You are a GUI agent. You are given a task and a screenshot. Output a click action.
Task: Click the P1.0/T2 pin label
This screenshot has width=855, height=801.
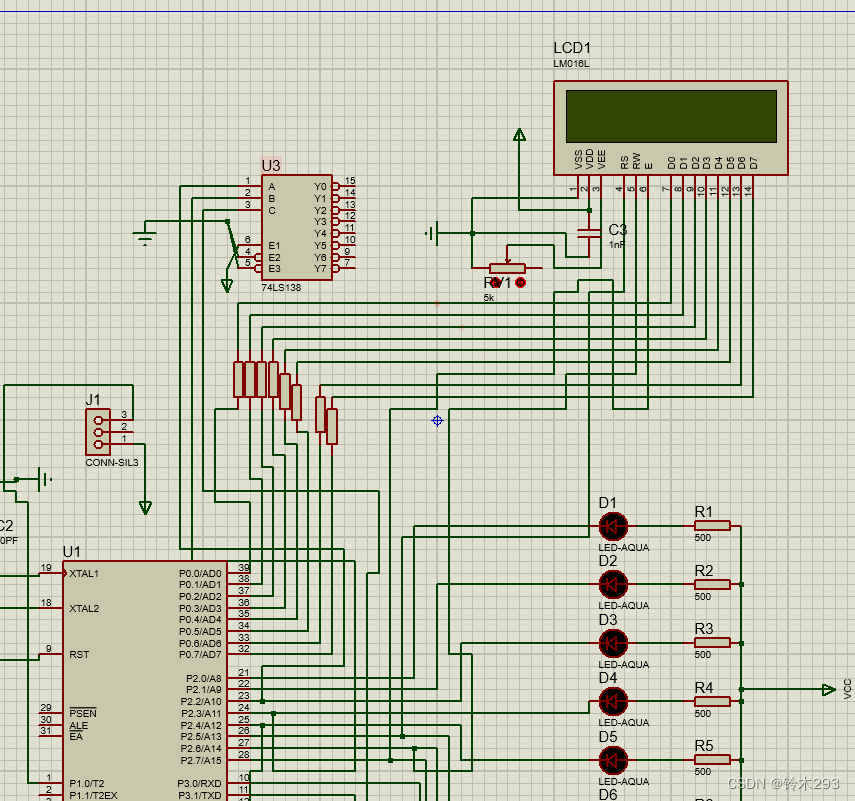[x=87, y=784]
